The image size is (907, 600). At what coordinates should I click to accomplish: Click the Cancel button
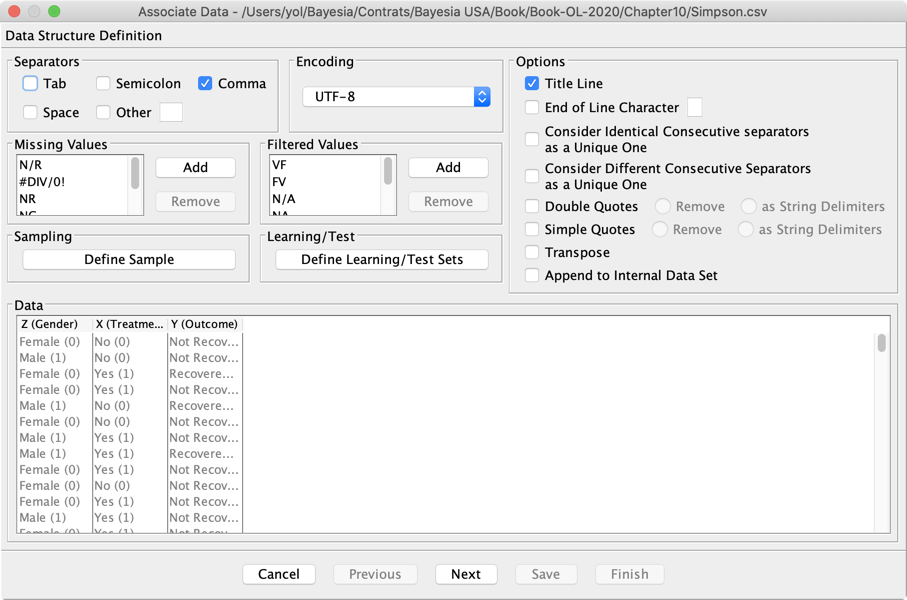tap(279, 575)
